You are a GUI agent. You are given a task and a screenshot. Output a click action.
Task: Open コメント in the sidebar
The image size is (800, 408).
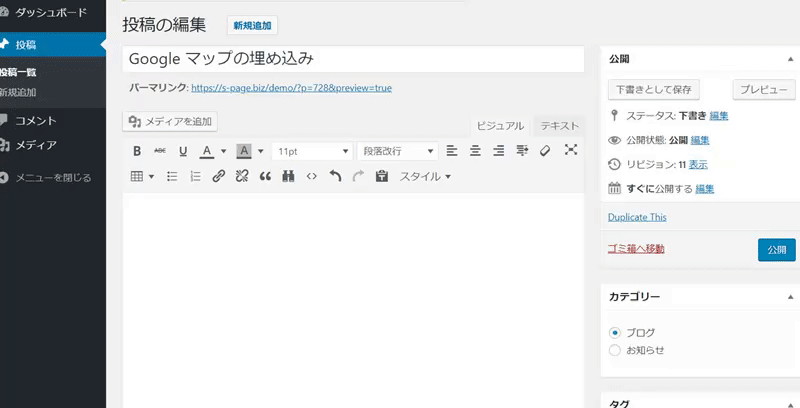click(x=35, y=121)
